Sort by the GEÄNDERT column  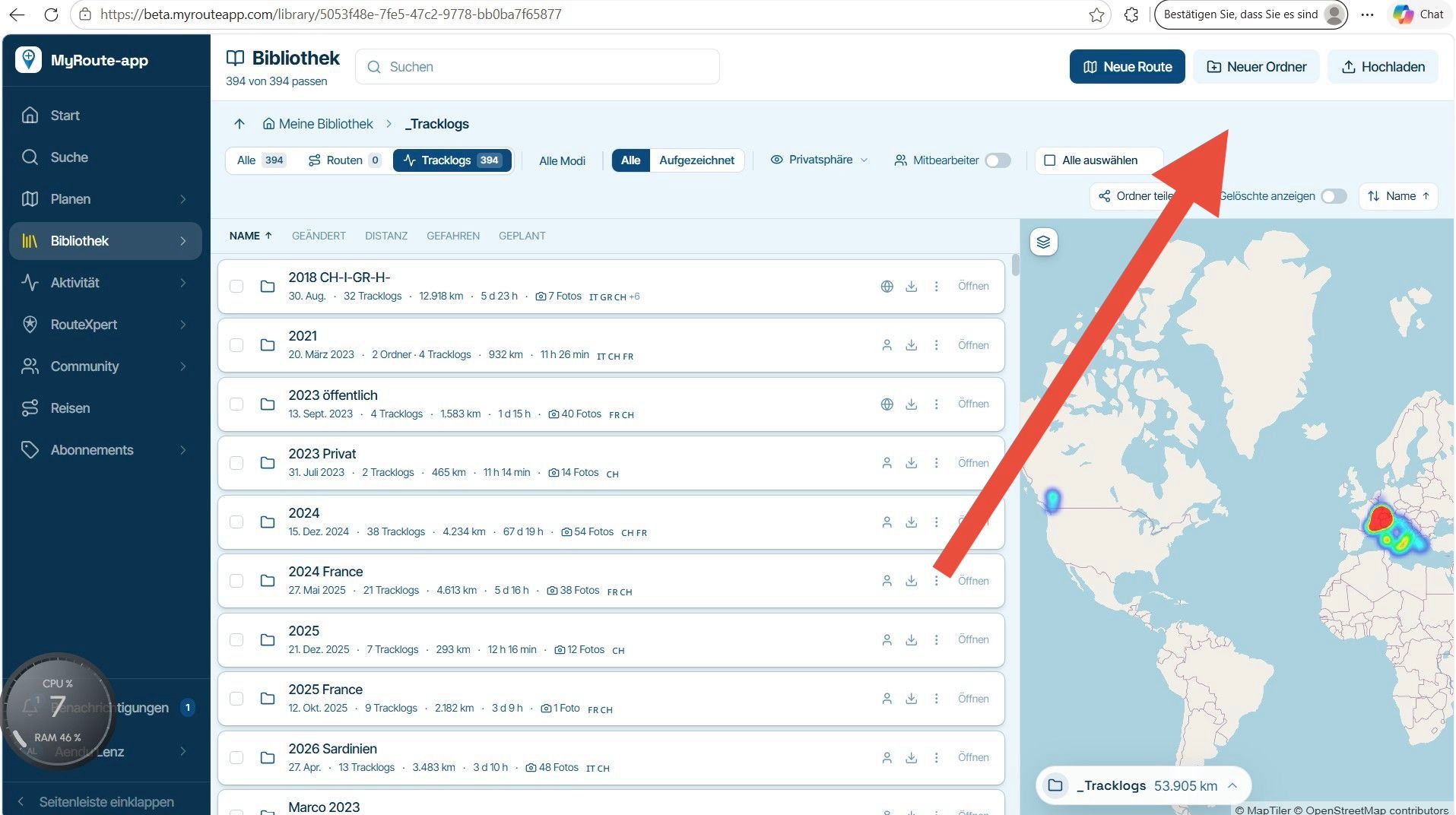319,236
